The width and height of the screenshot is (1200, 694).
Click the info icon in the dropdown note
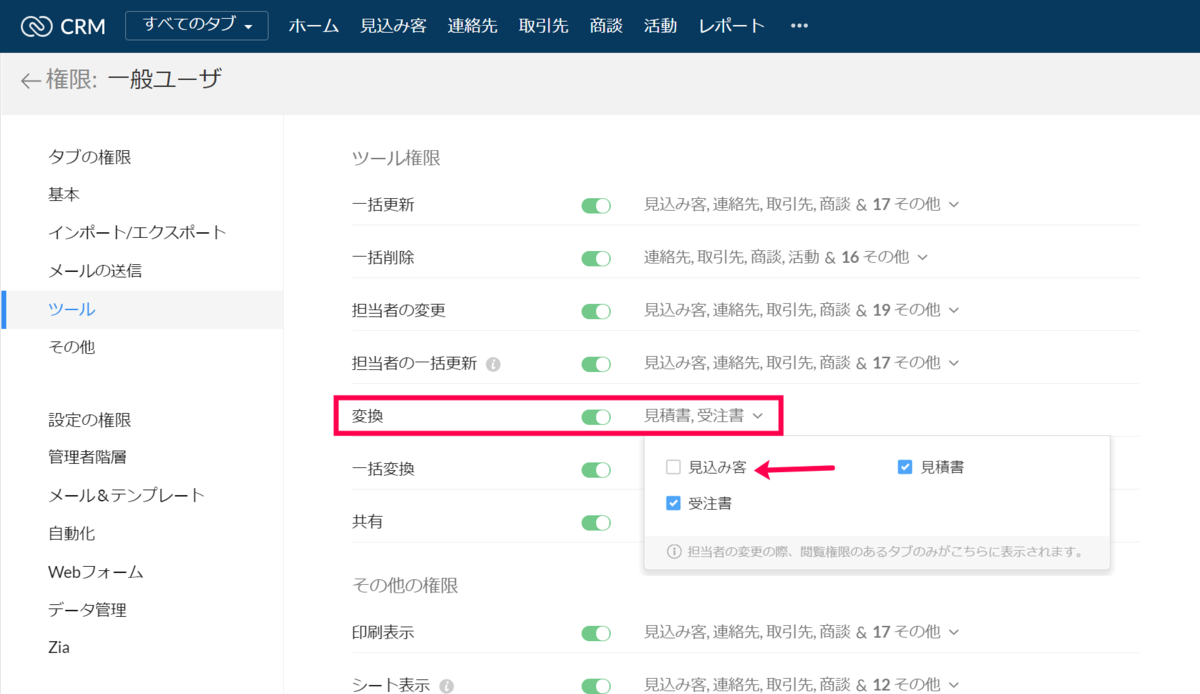[x=674, y=551]
